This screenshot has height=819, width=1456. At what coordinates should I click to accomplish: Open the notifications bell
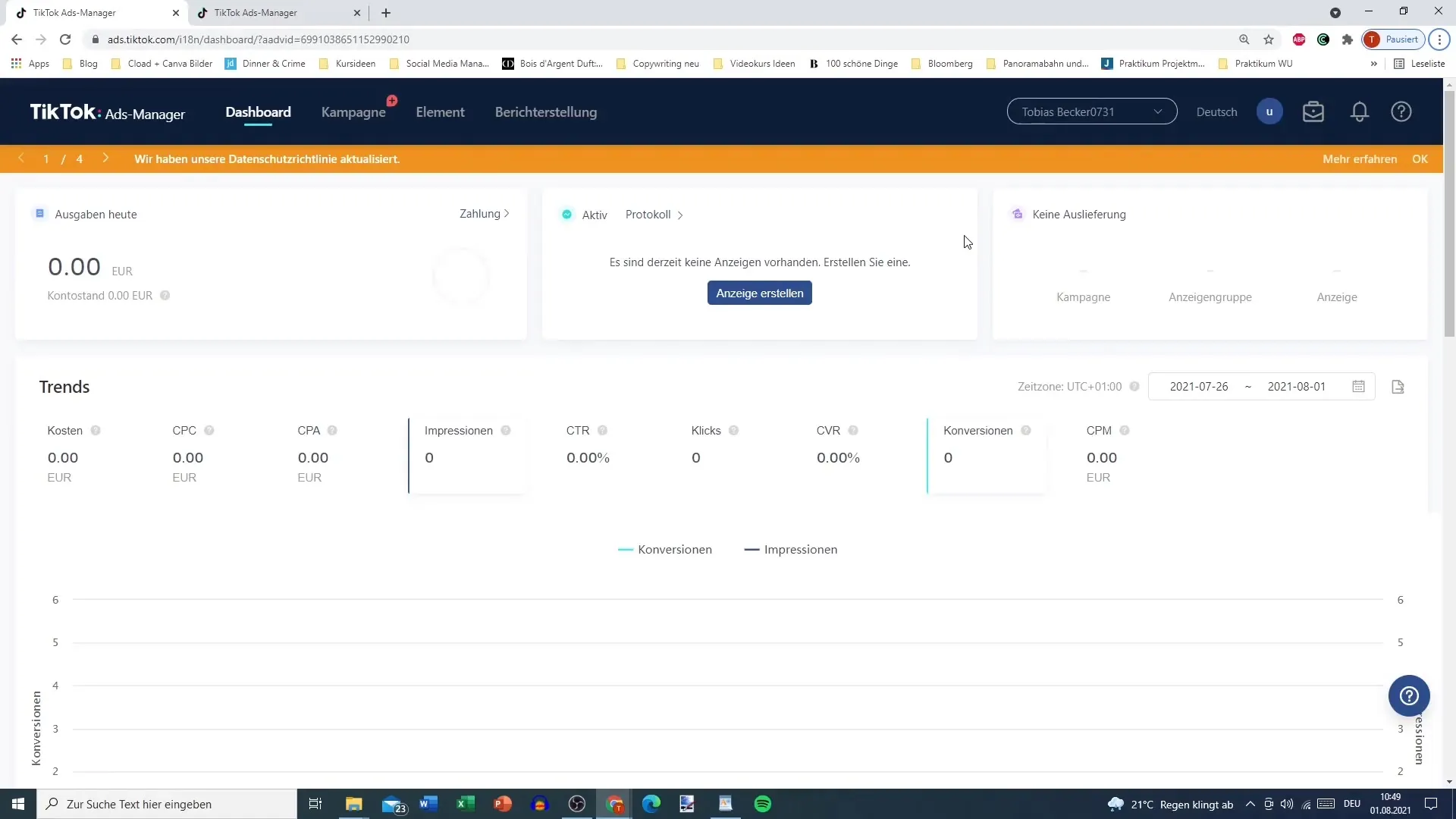(1359, 112)
